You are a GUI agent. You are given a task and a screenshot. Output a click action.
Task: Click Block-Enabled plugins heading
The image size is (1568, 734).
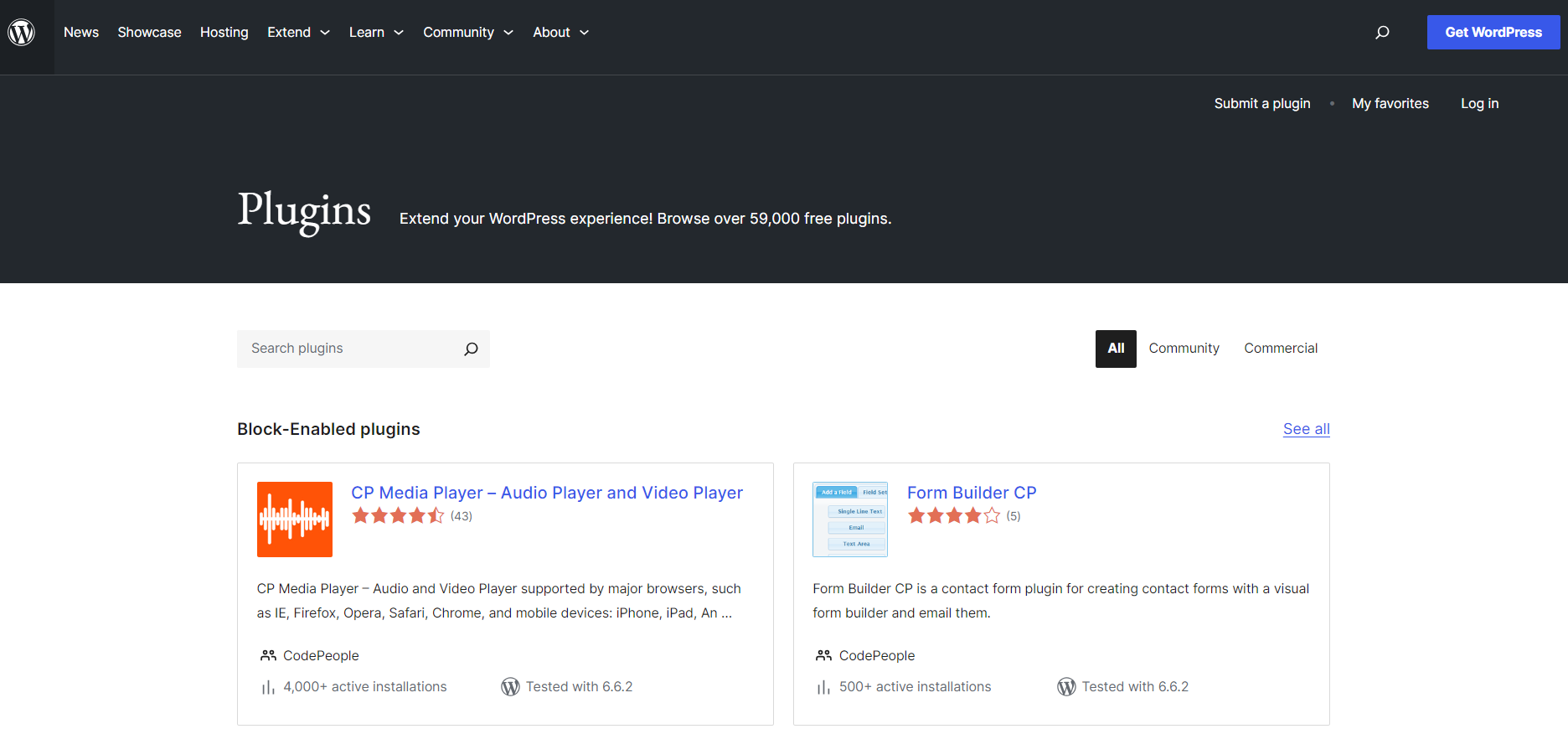tap(328, 429)
